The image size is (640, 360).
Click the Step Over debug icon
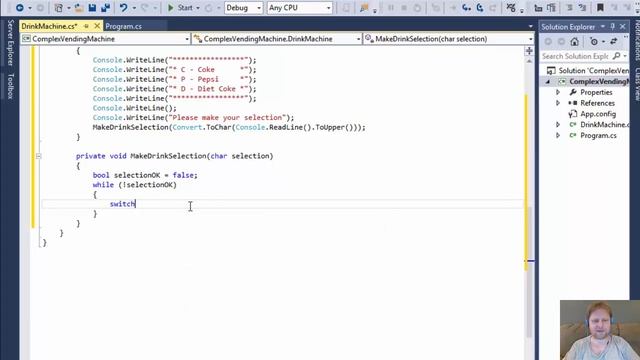(480, 8)
